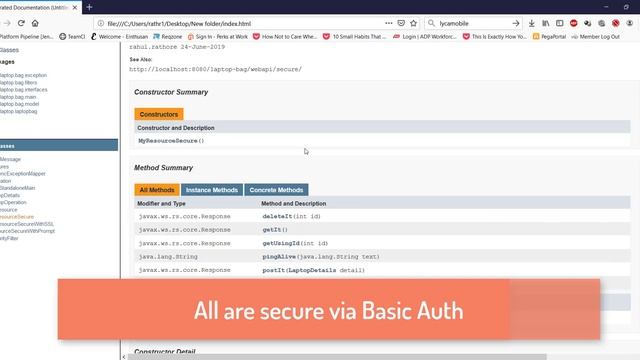Open the 10 Small Habits bookmark

pos(354,36)
